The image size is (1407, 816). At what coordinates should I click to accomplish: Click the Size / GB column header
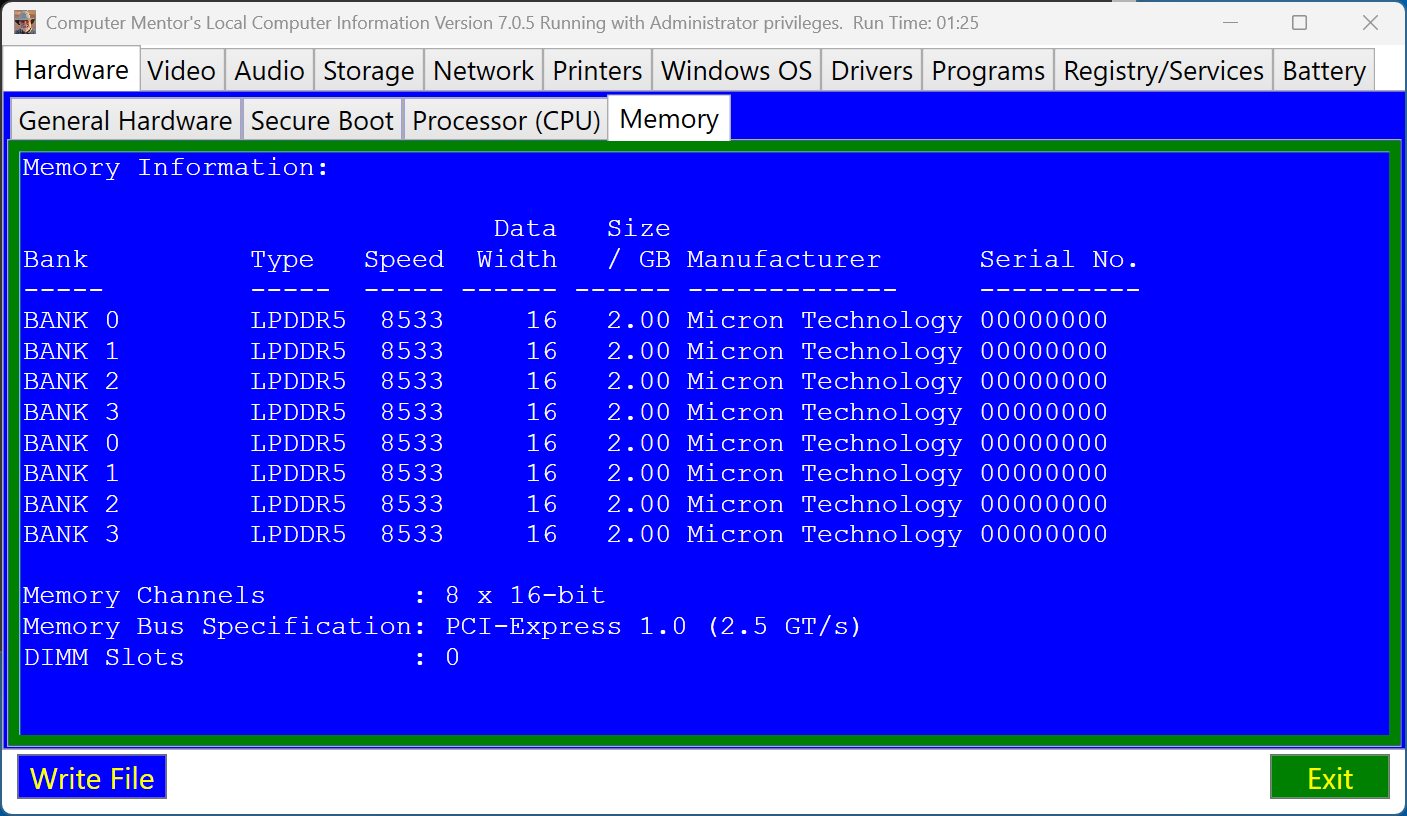(638, 244)
